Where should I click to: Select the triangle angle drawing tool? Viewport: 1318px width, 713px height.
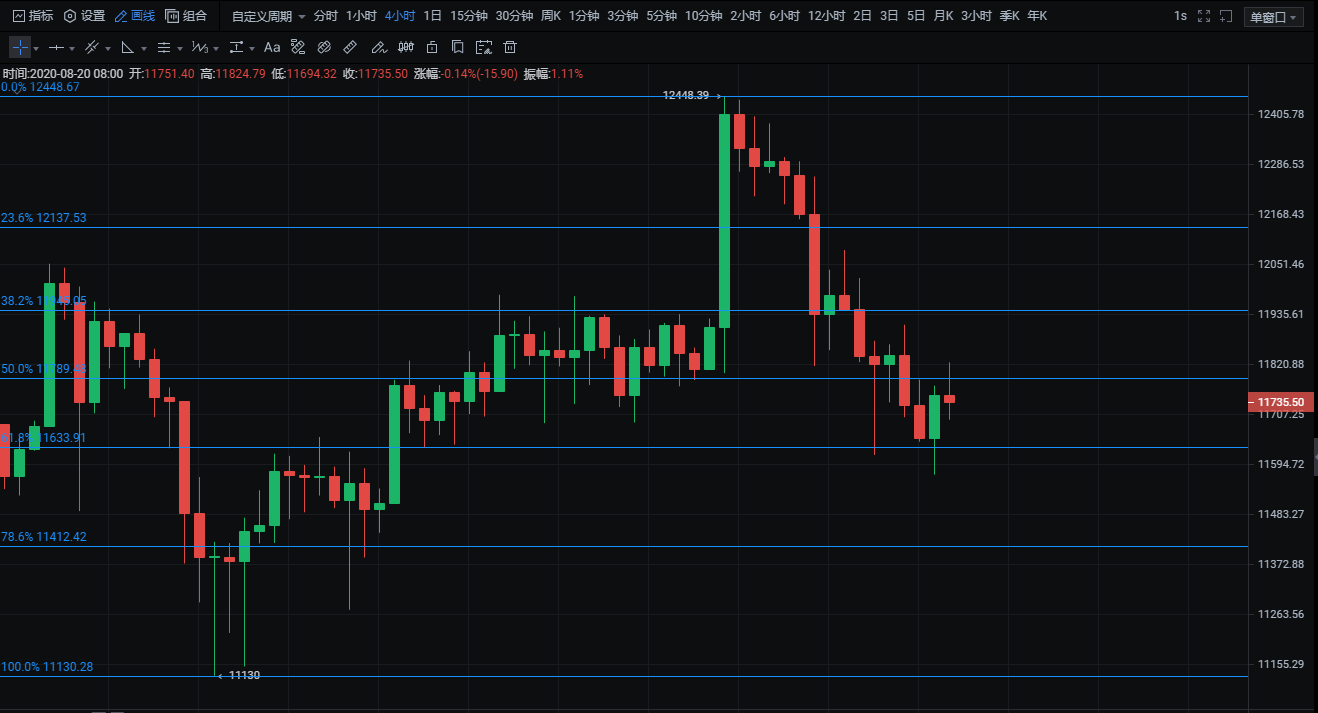point(127,47)
